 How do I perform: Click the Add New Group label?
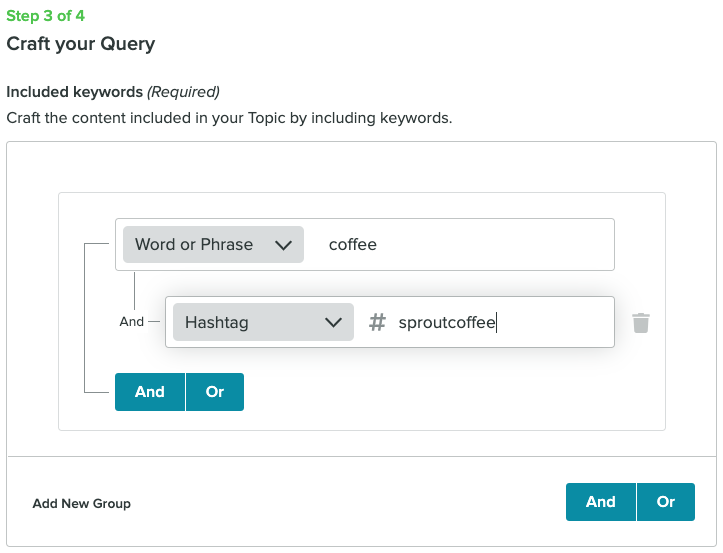[82, 503]
